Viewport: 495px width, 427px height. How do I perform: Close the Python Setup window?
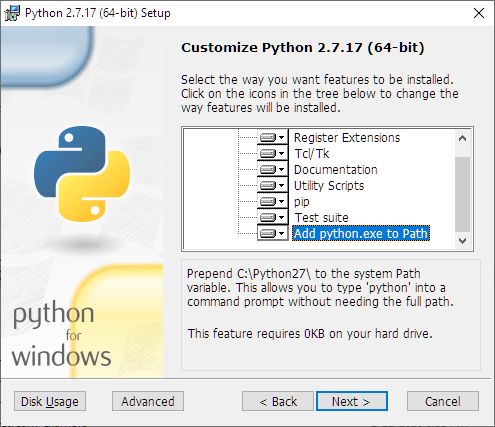(x=479, y=13)
